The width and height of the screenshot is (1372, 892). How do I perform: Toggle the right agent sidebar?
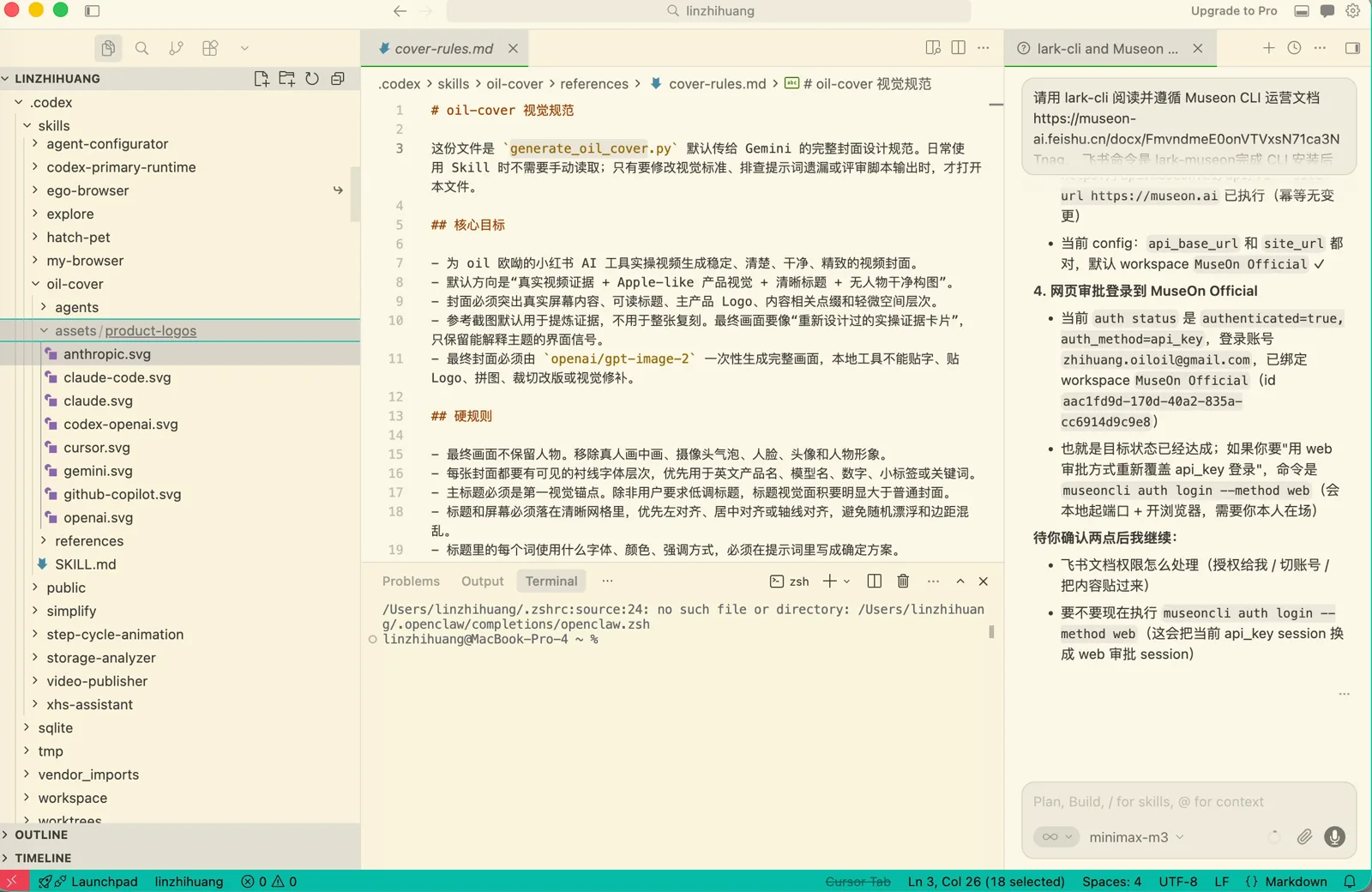[x=1353, y=48]
